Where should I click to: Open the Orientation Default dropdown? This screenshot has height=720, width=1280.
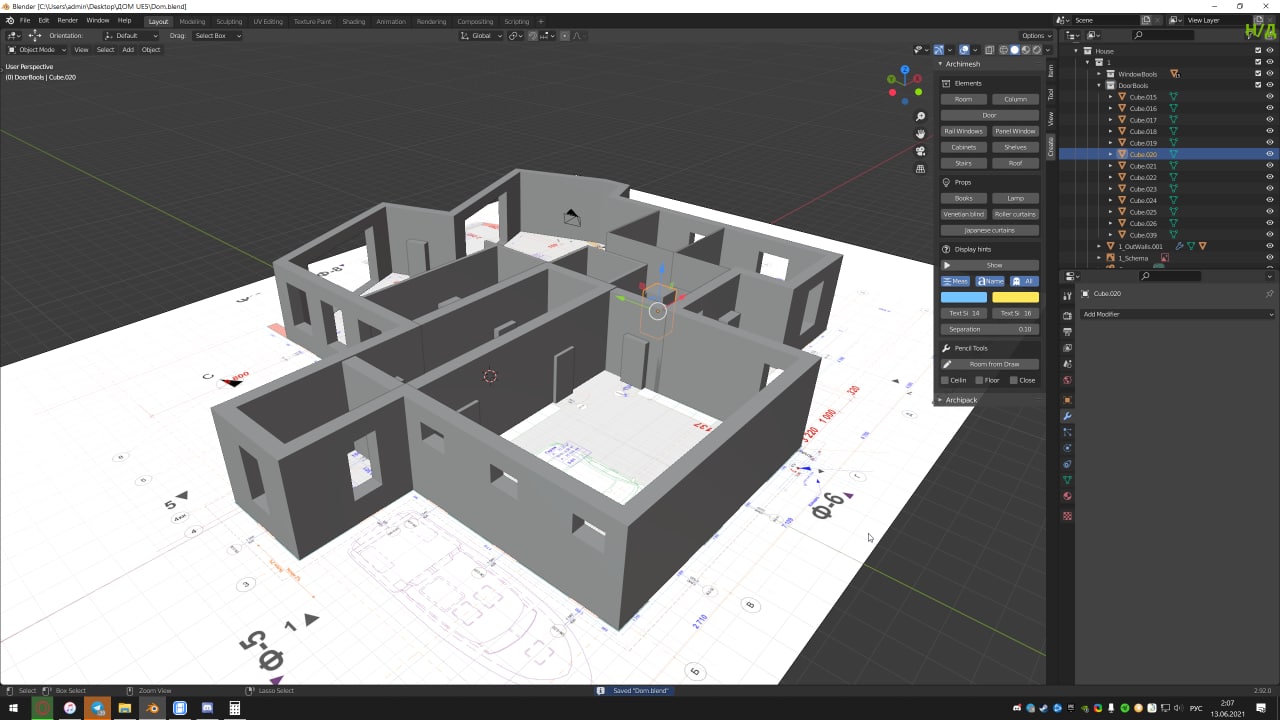[x=131, y=36]
